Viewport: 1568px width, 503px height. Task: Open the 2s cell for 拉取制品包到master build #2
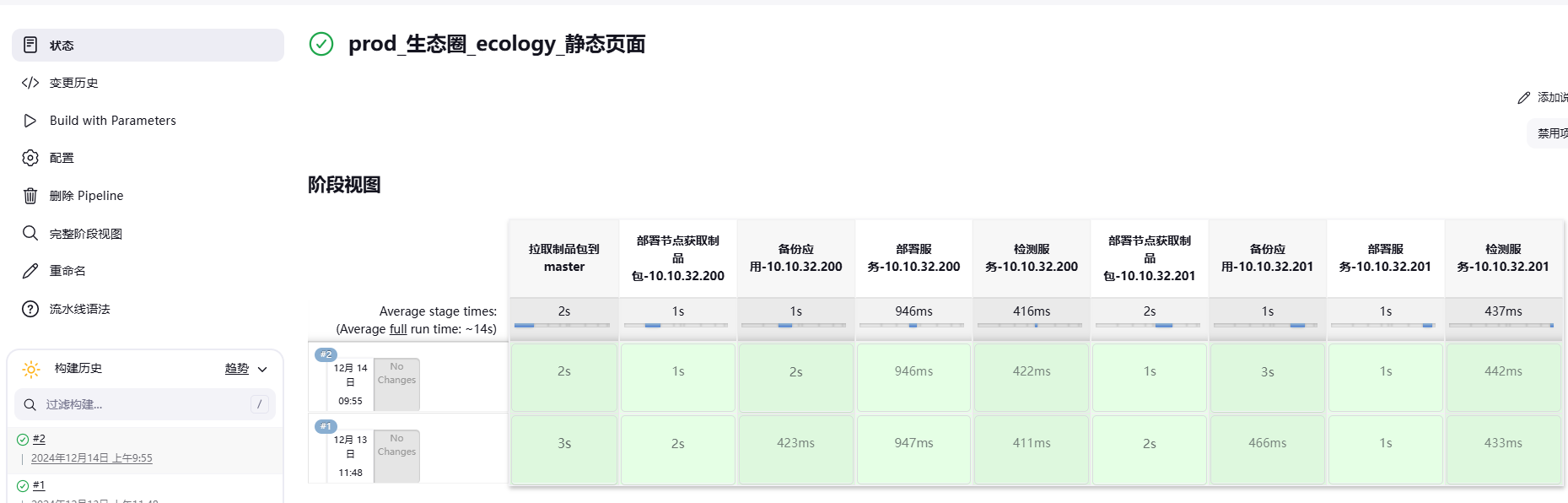pyautogui.click(x=564, y=371)
